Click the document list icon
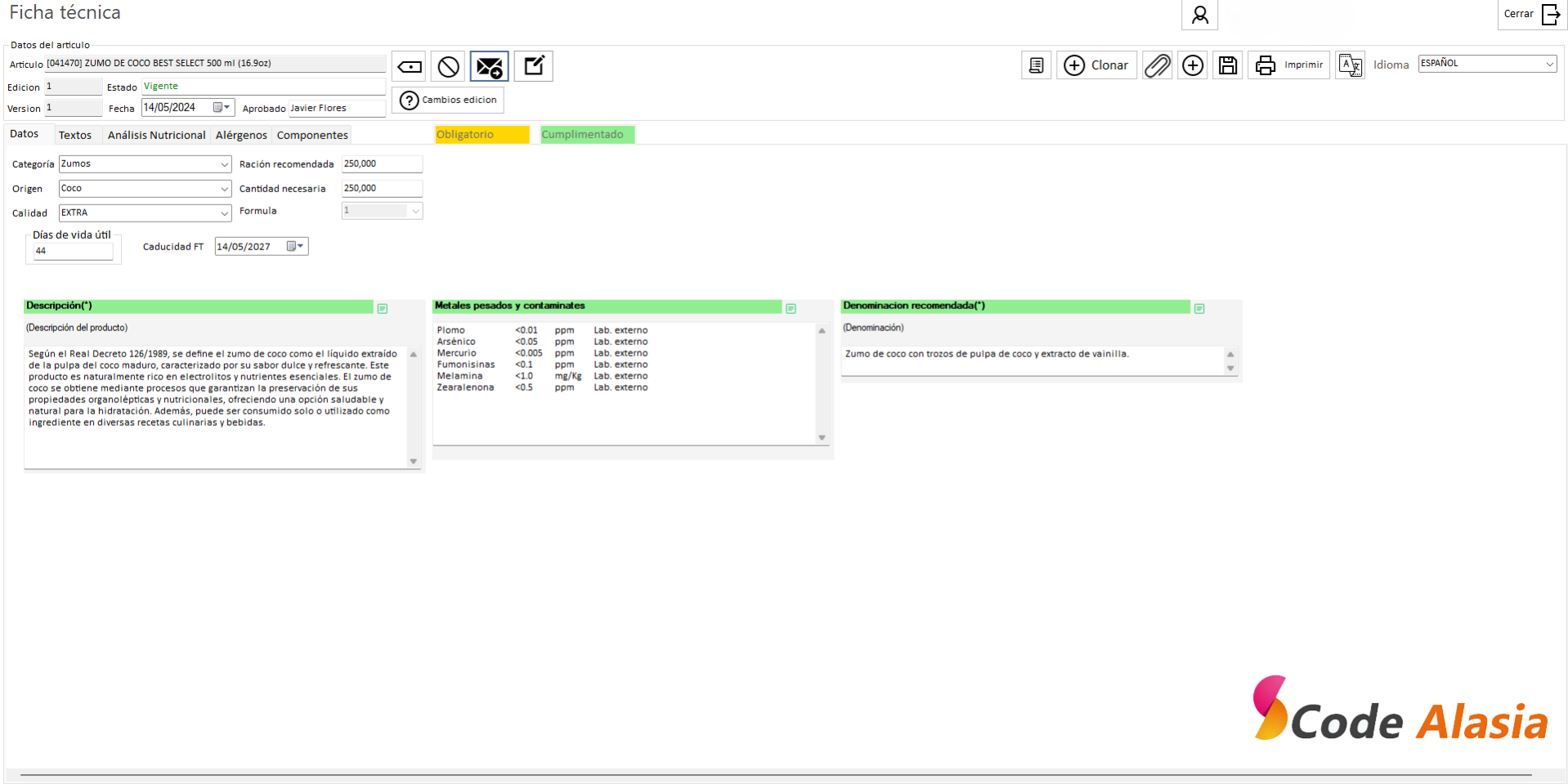This screenshot has width=1568, height=784. (x=1036, y=65)
